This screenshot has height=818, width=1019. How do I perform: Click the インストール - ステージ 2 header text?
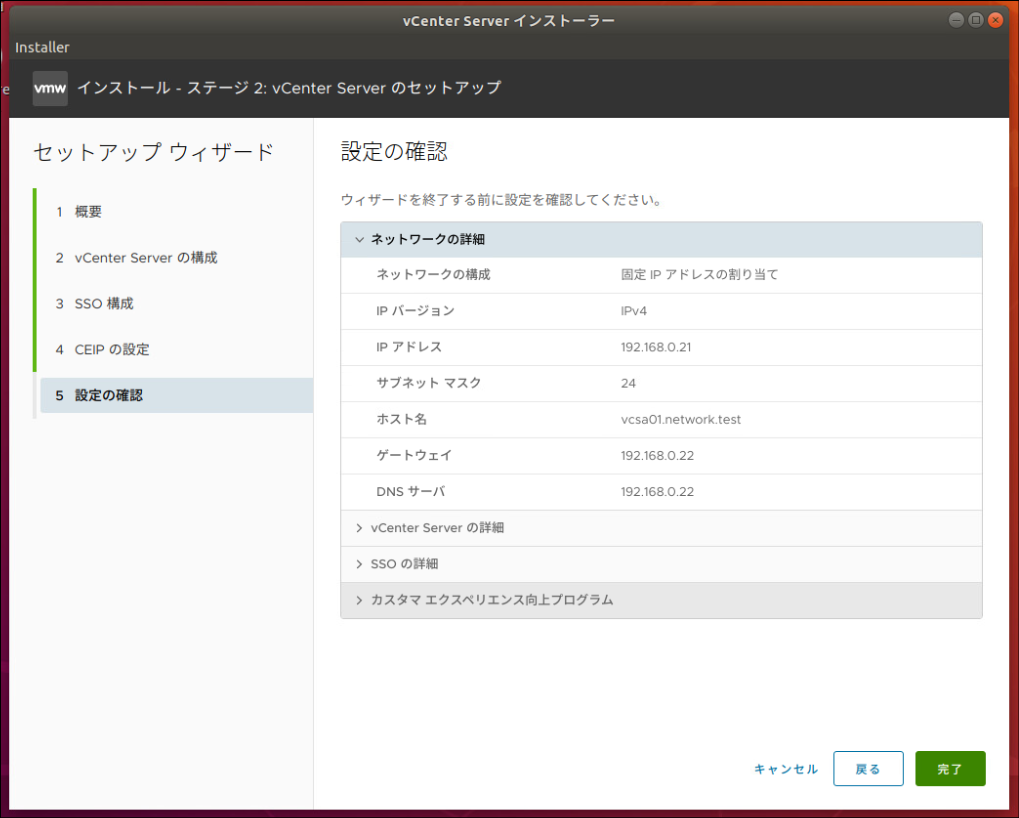click(289, 88)
